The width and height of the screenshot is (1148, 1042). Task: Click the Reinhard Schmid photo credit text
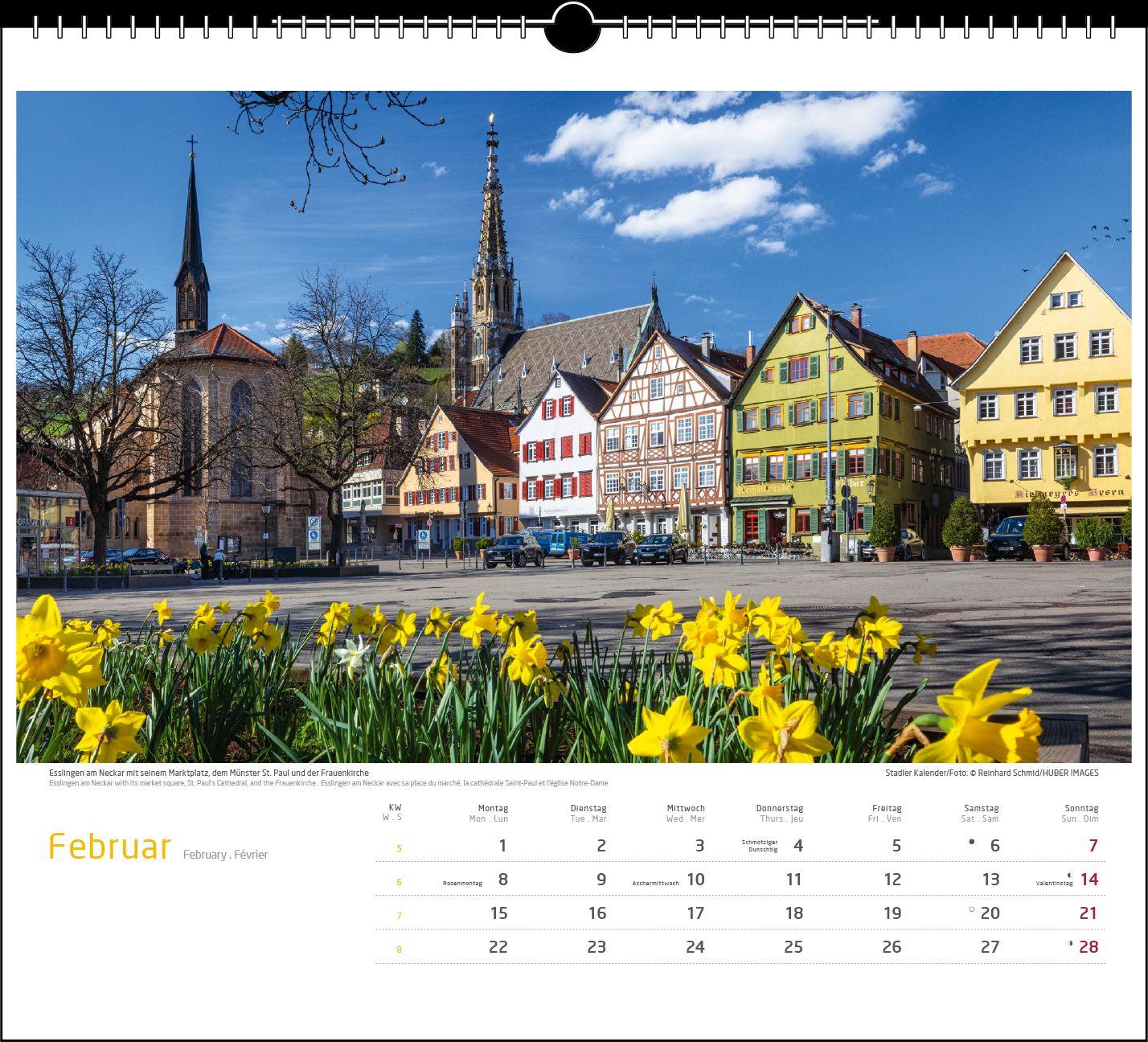[x=993, y=773]
